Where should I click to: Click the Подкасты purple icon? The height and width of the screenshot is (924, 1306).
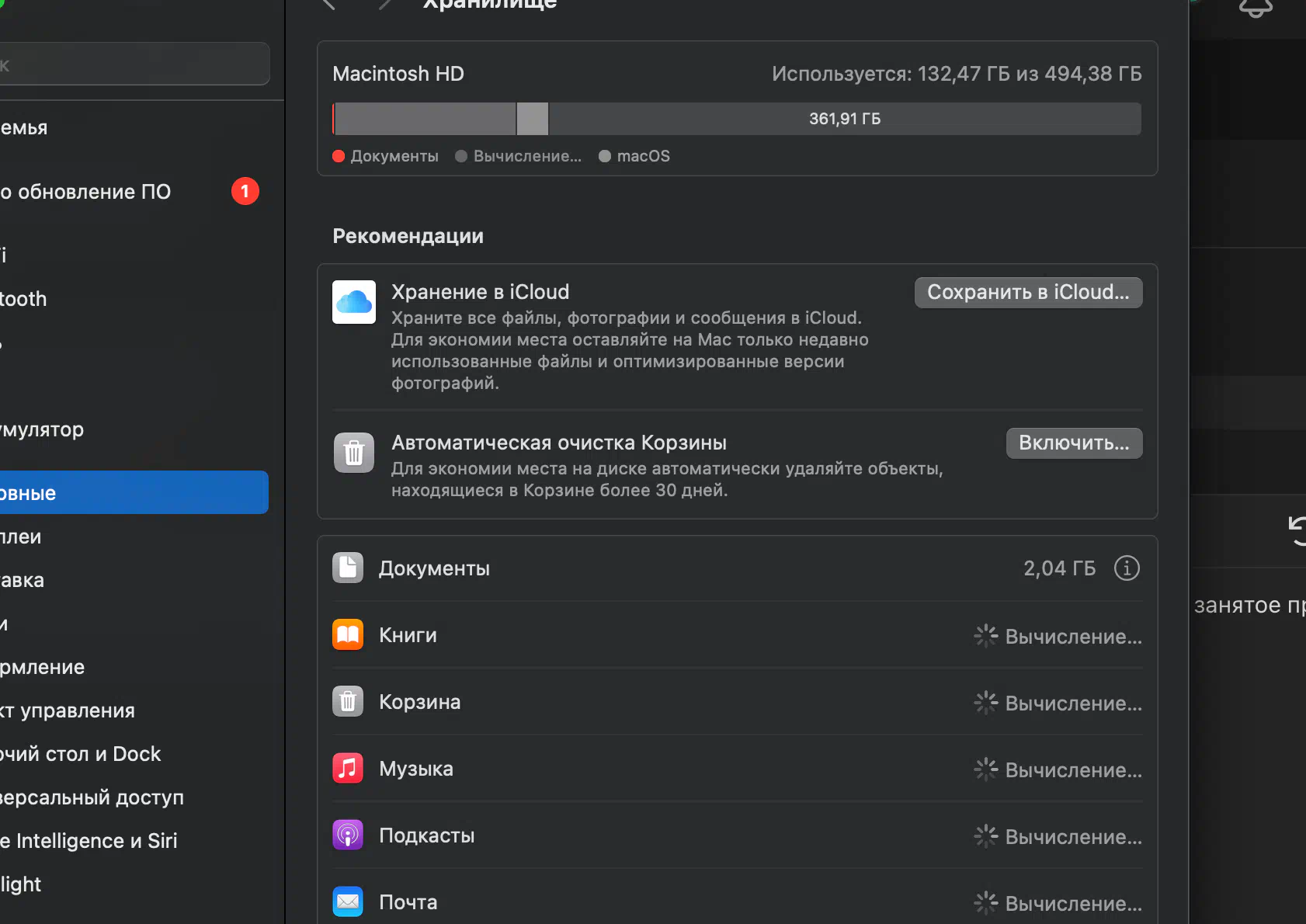(348, 835)
